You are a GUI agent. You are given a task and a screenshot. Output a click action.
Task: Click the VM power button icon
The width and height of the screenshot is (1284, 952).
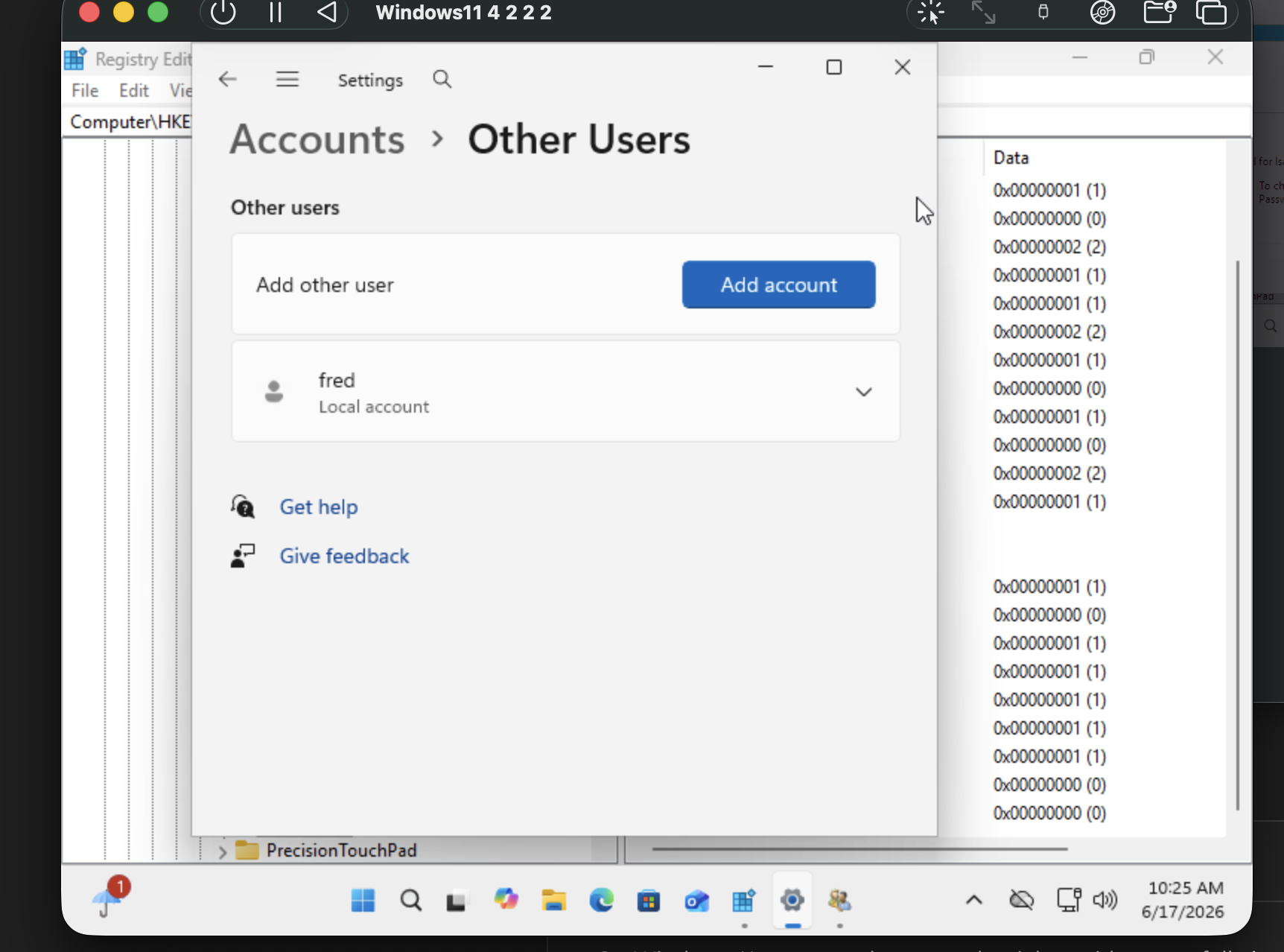(223, 12)
